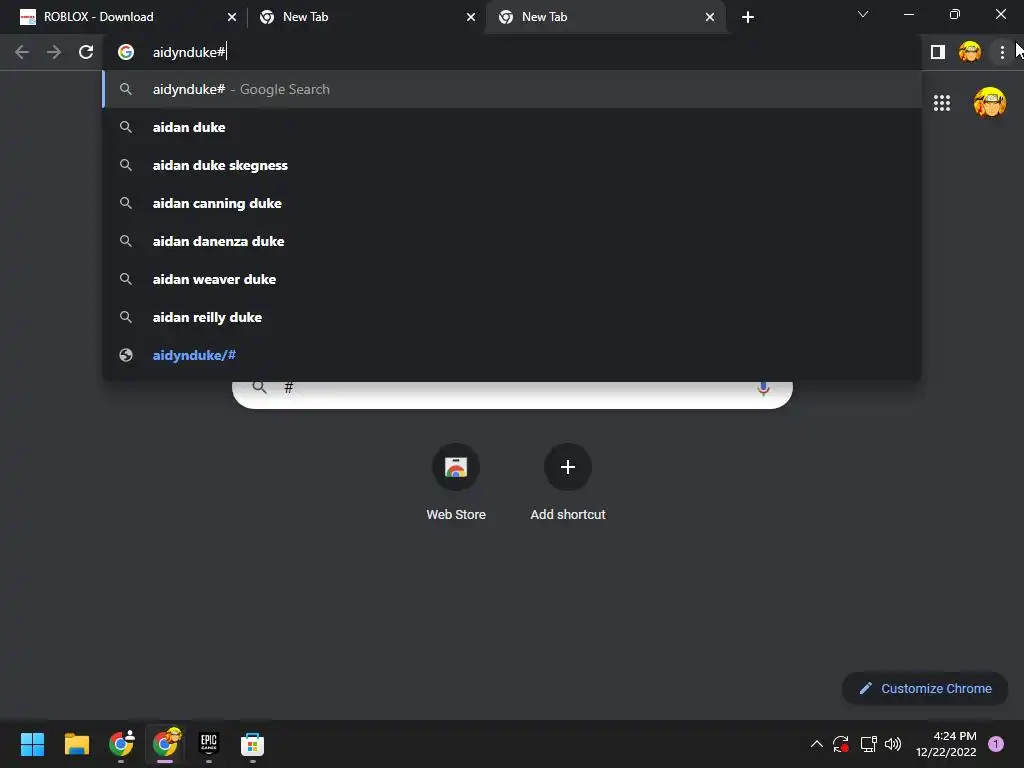Screen dimensions: 1024x768
Task: Open the Chrome icon with profile avatar in the taskbar
Action: [x=165, y=744]
